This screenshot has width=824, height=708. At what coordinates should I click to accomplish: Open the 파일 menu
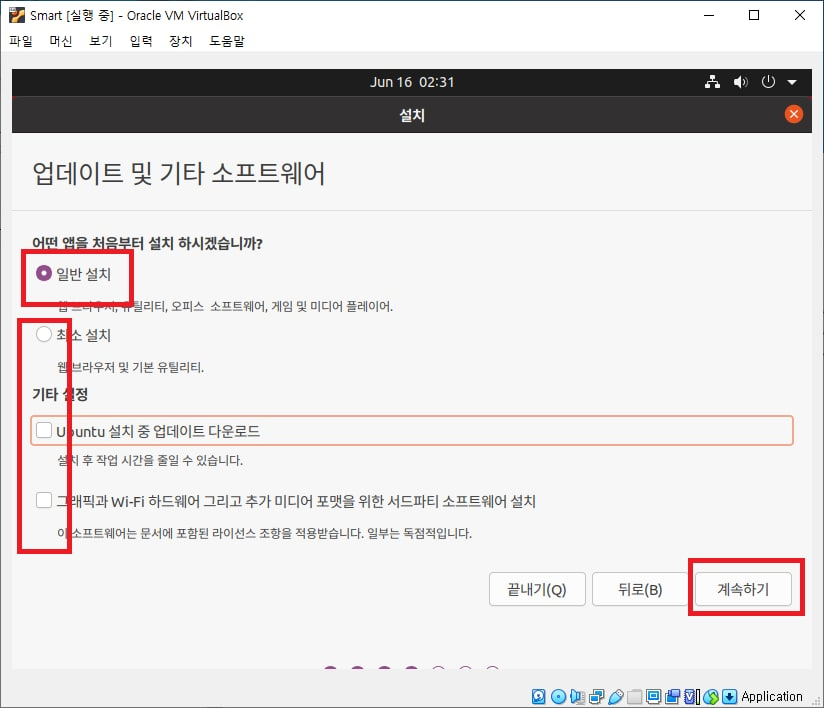pos(21,40)
